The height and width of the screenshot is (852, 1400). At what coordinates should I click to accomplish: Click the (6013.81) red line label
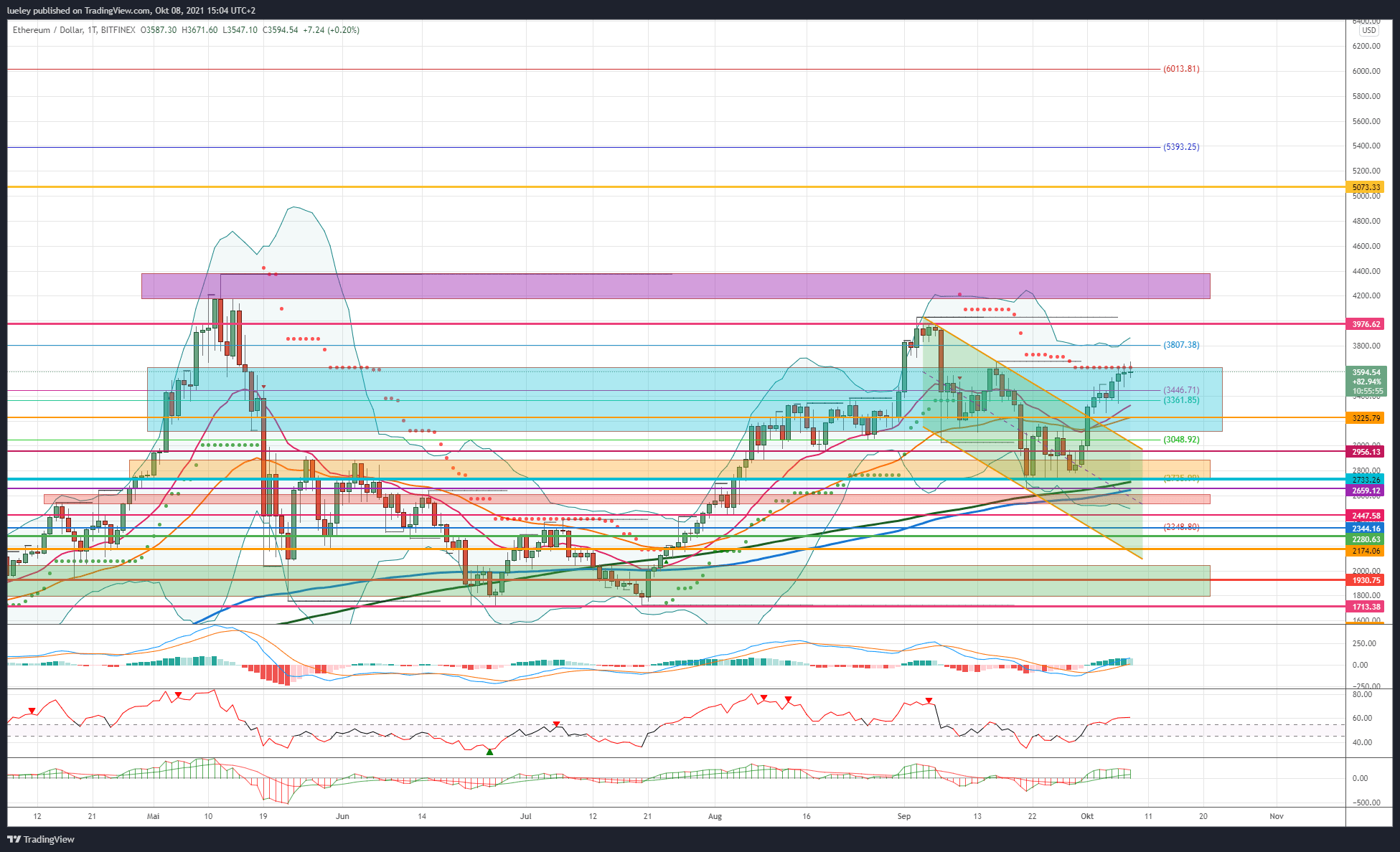[x=1181, y=69]
